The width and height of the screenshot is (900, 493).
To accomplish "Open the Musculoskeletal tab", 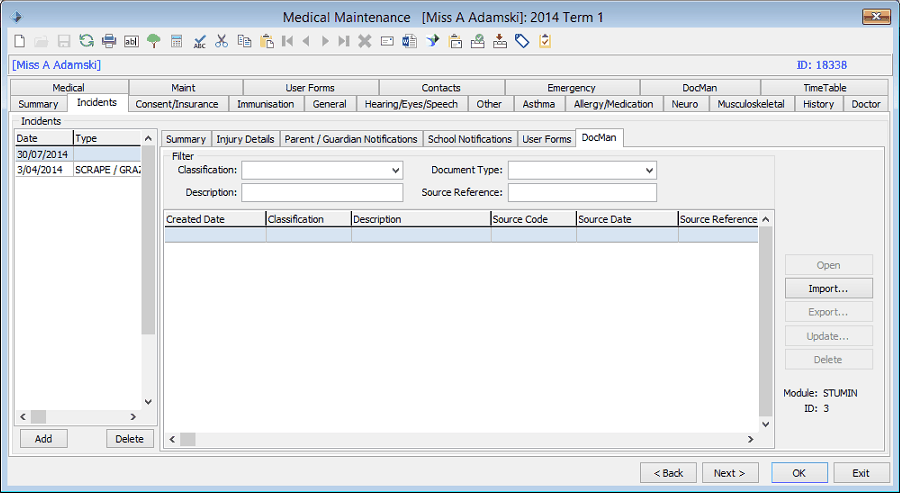I will coord(751,104).
